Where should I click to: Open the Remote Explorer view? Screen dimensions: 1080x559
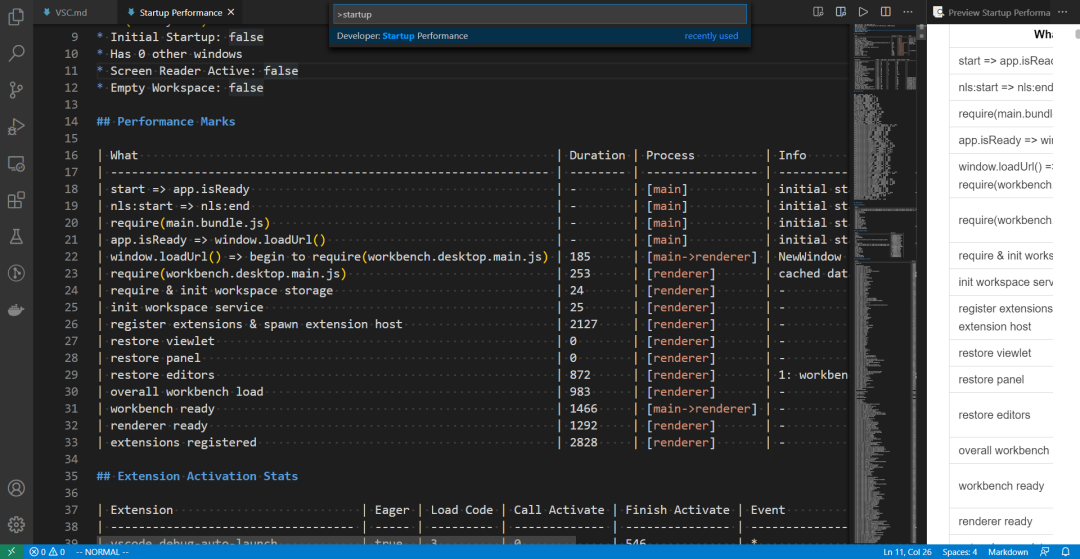tap(16, 163)
